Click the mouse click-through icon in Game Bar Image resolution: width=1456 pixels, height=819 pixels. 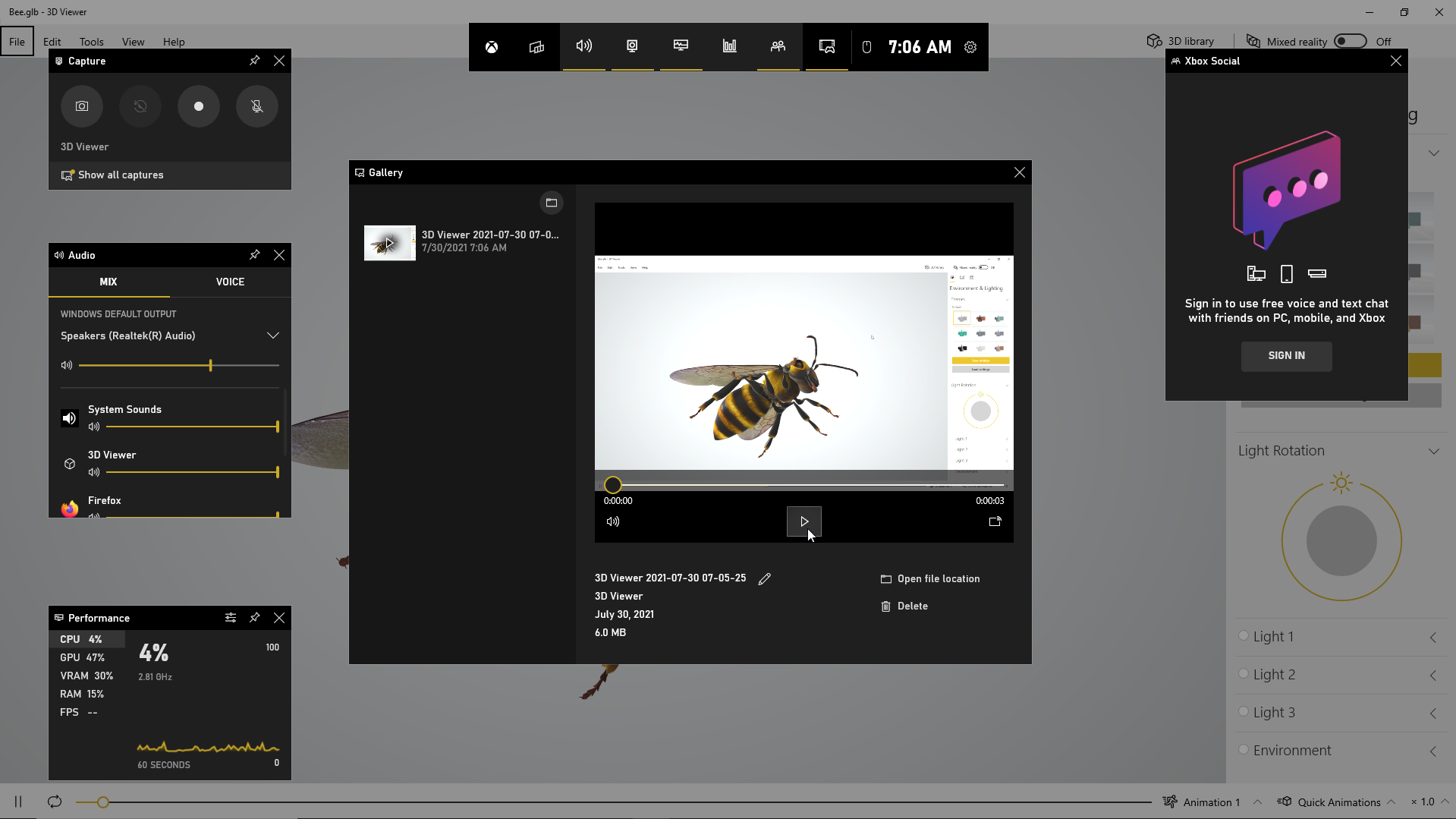pyautogui.click(x=866, y=47)
